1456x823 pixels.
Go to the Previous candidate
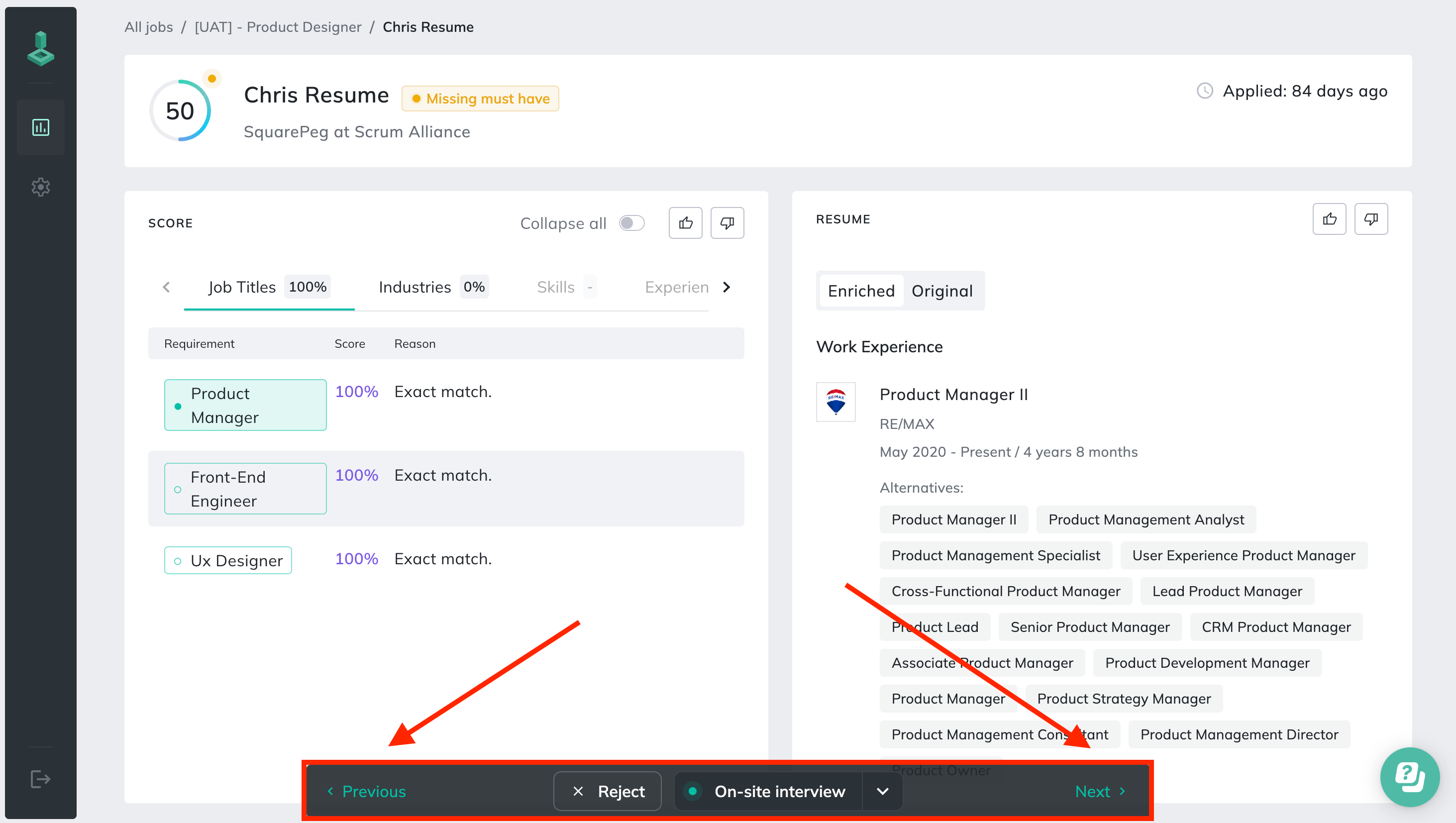click(x=366, y=791)
